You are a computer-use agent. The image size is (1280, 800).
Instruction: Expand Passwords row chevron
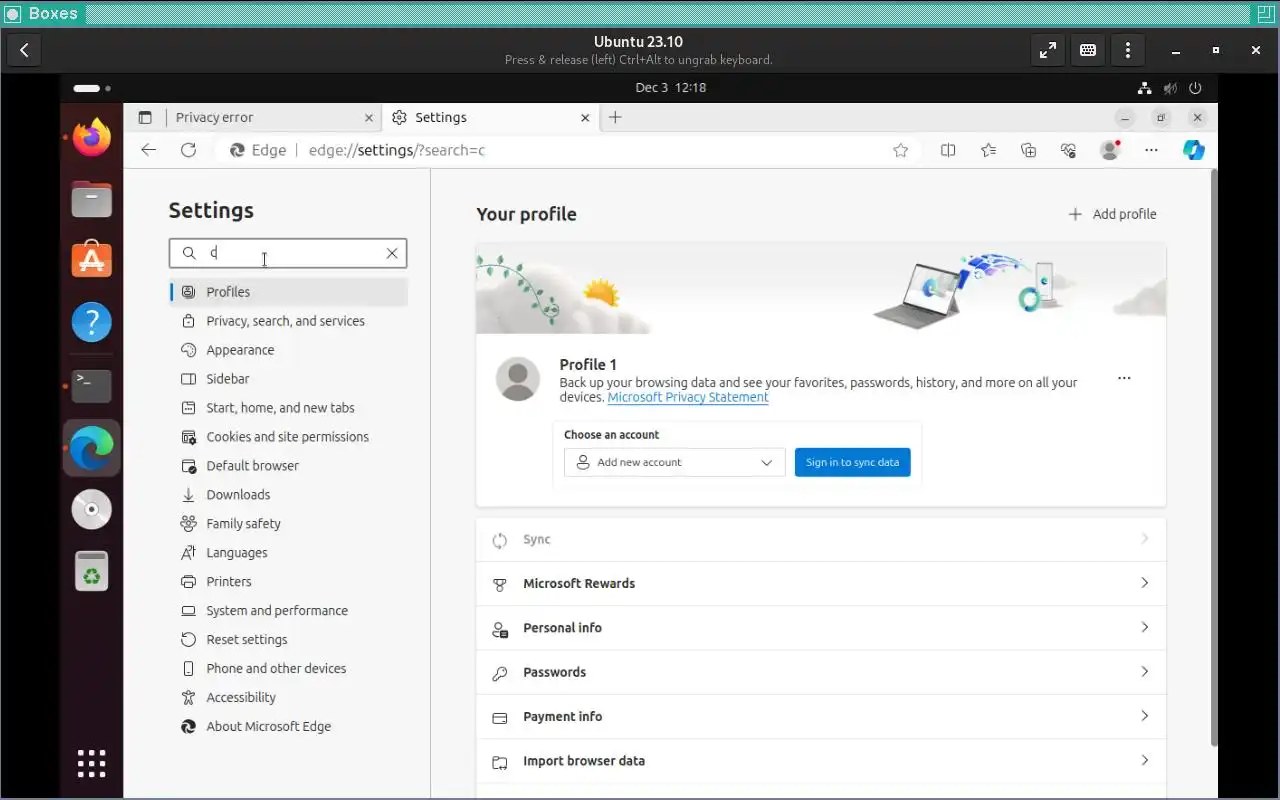(x=1145, y=672)
